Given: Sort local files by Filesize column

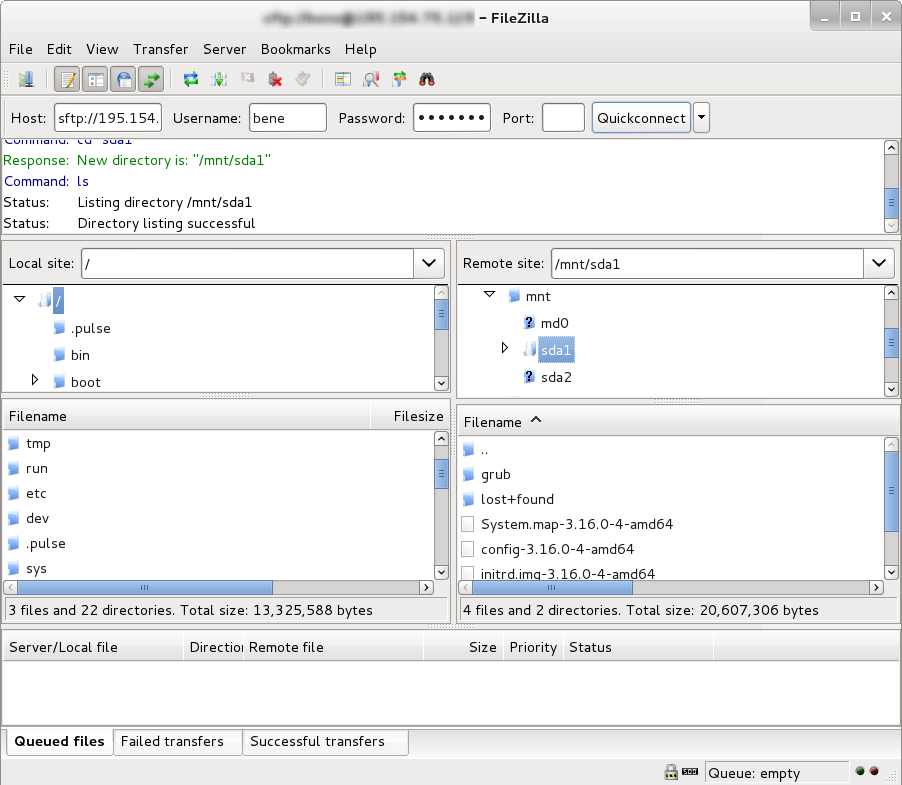Looking at the screenshot, I should pos(417,416).
